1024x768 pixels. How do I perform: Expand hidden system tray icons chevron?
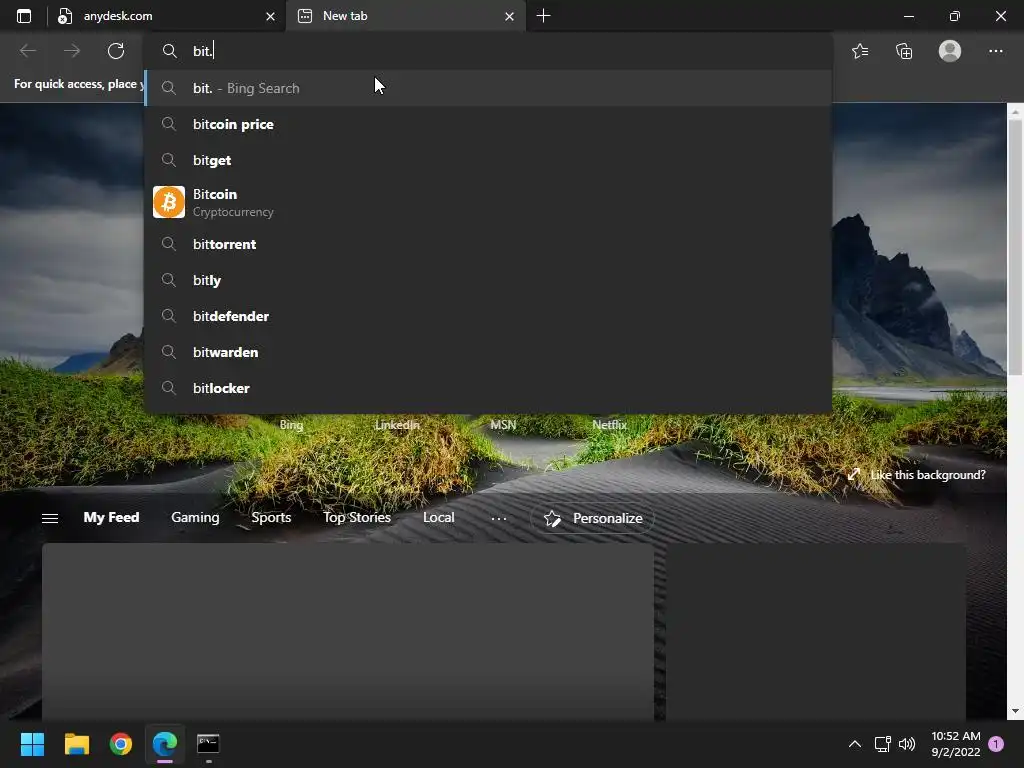point(854,744)
